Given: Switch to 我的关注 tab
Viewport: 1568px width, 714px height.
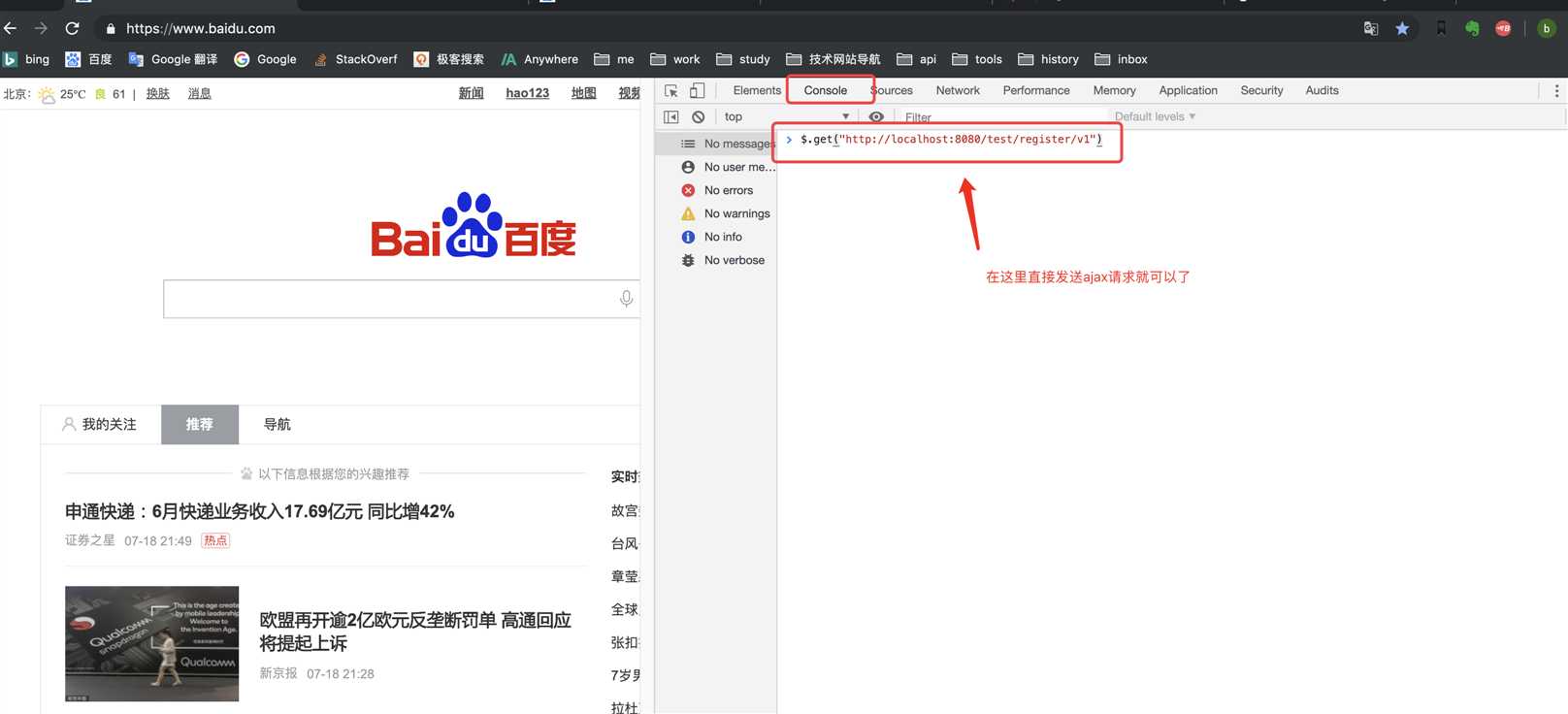Looking at the screenshot, I should pos(100,424).
